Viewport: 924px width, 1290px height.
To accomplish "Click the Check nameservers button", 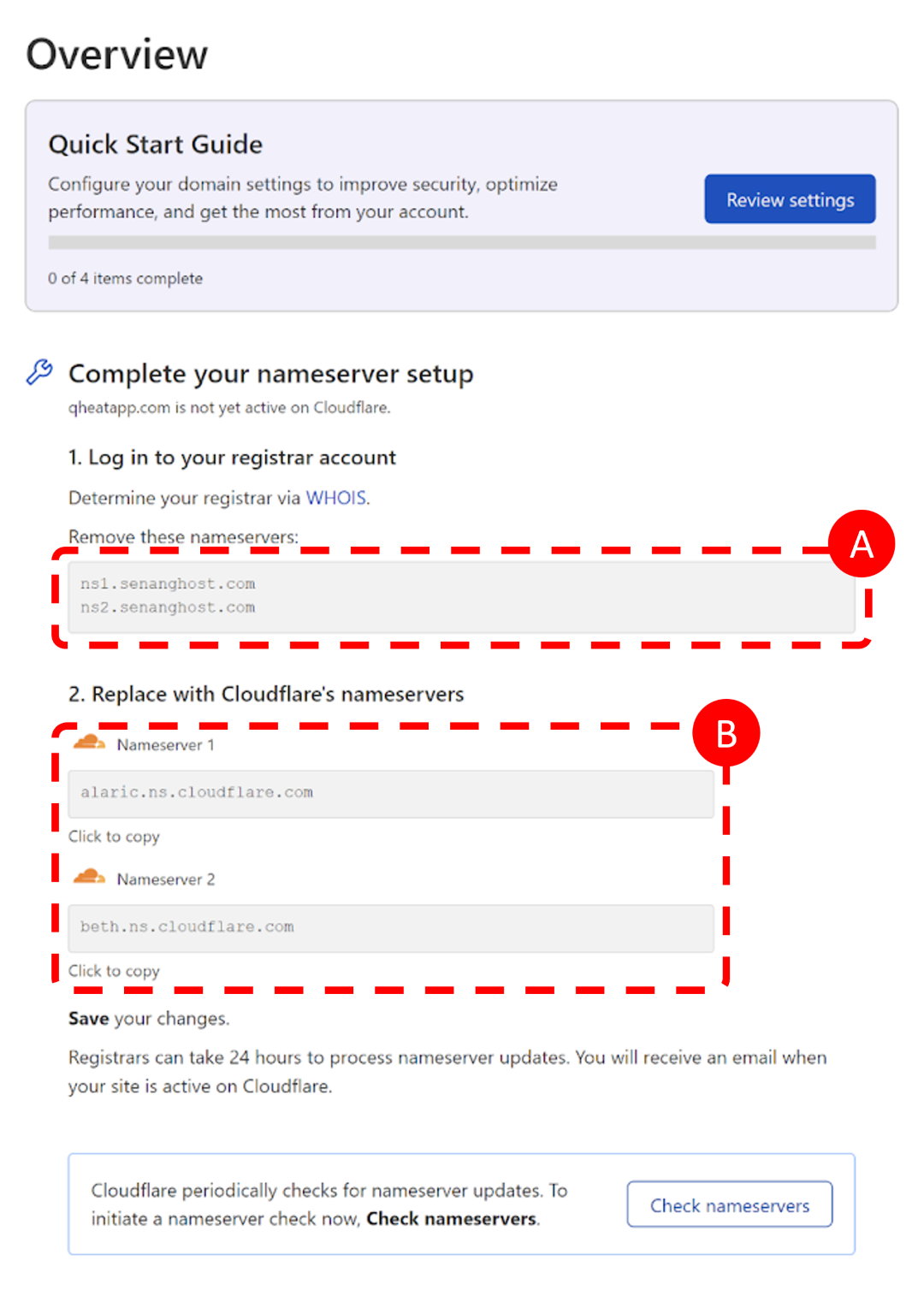I will (729, 1204).
